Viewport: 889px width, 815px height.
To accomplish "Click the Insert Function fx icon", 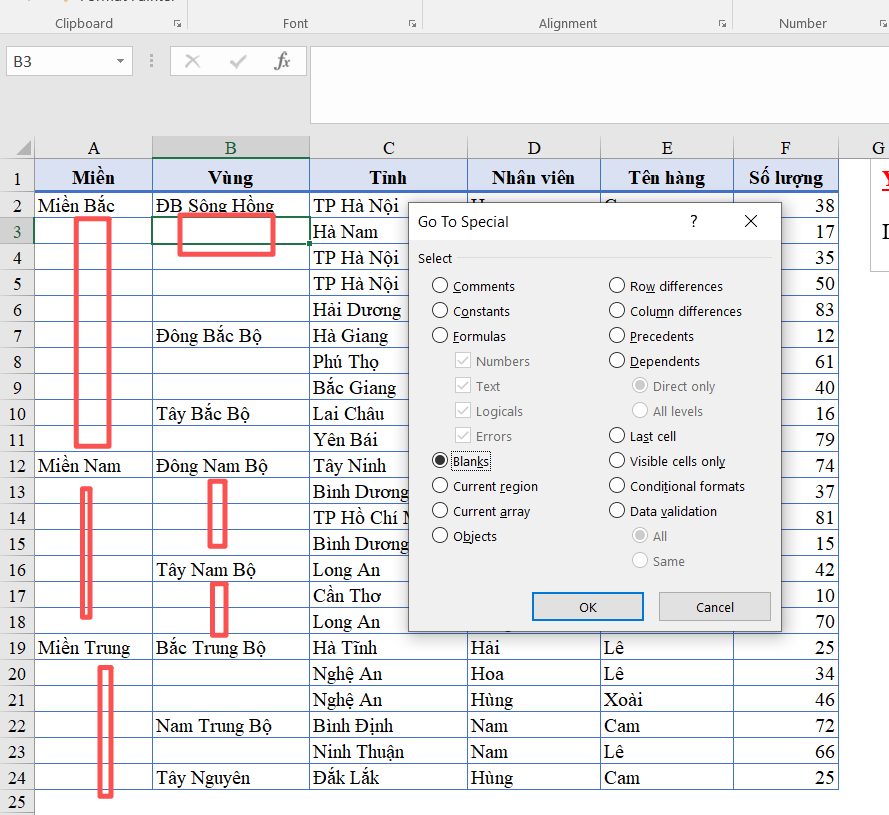I will coord(282,62).
